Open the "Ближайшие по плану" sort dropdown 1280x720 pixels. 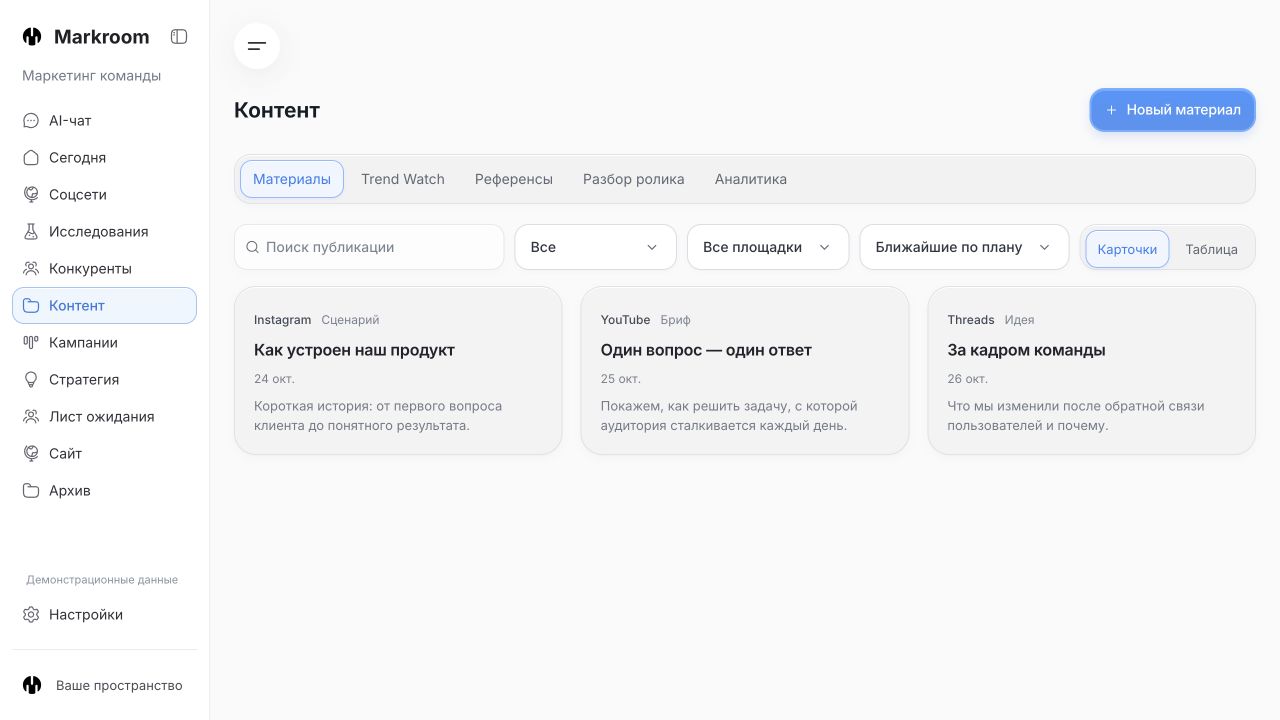coord(964,247)
